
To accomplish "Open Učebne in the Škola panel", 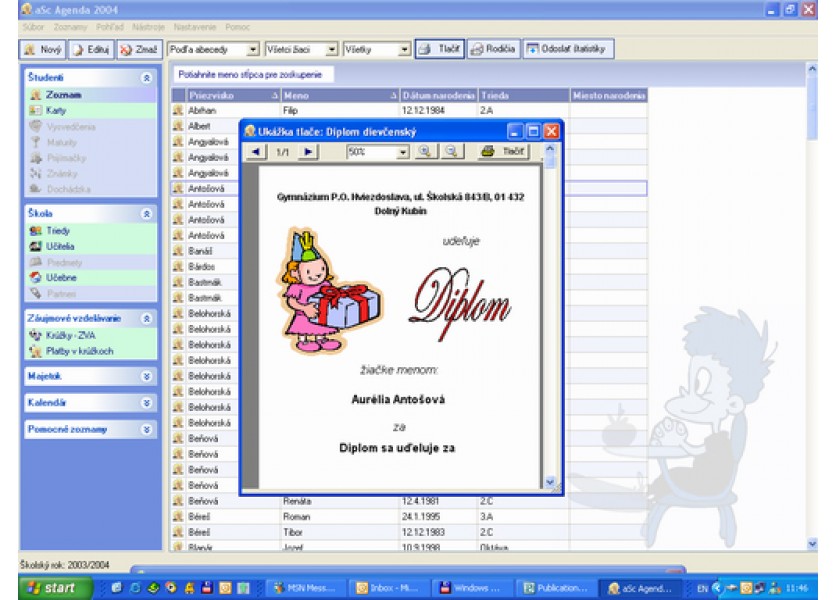I will [x=60, y=277].
